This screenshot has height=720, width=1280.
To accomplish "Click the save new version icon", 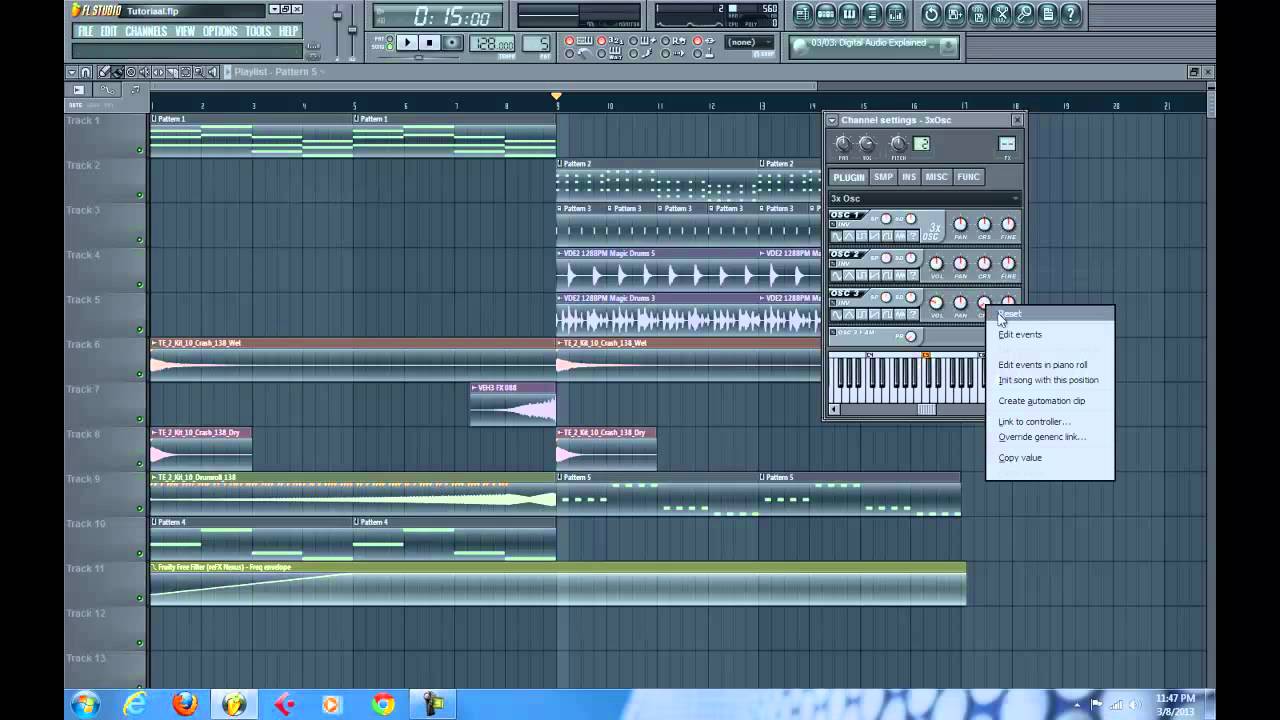I will (954, 14).
